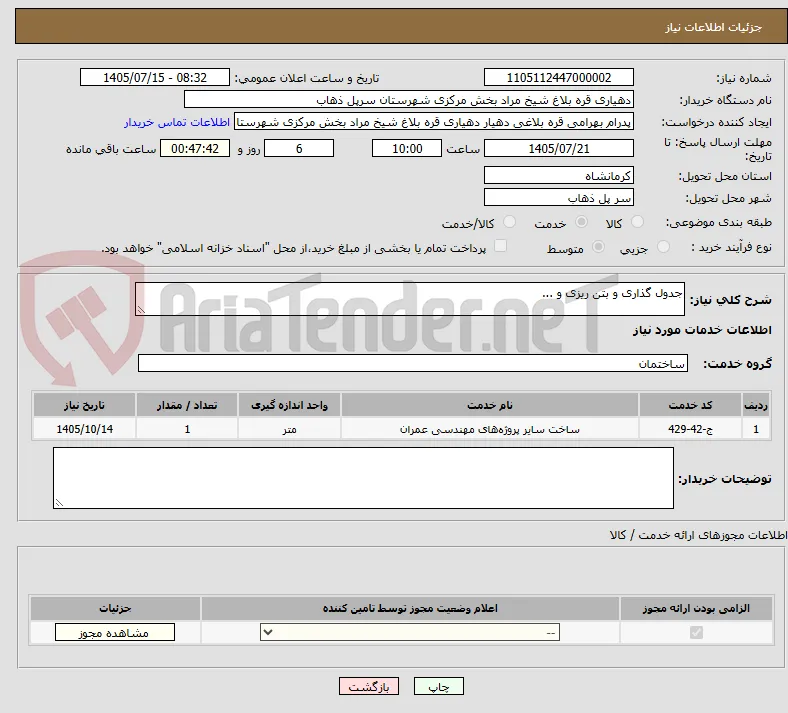Click the buyer organization name field
Viewport: 788px width, 713px height.
point(409,99)
